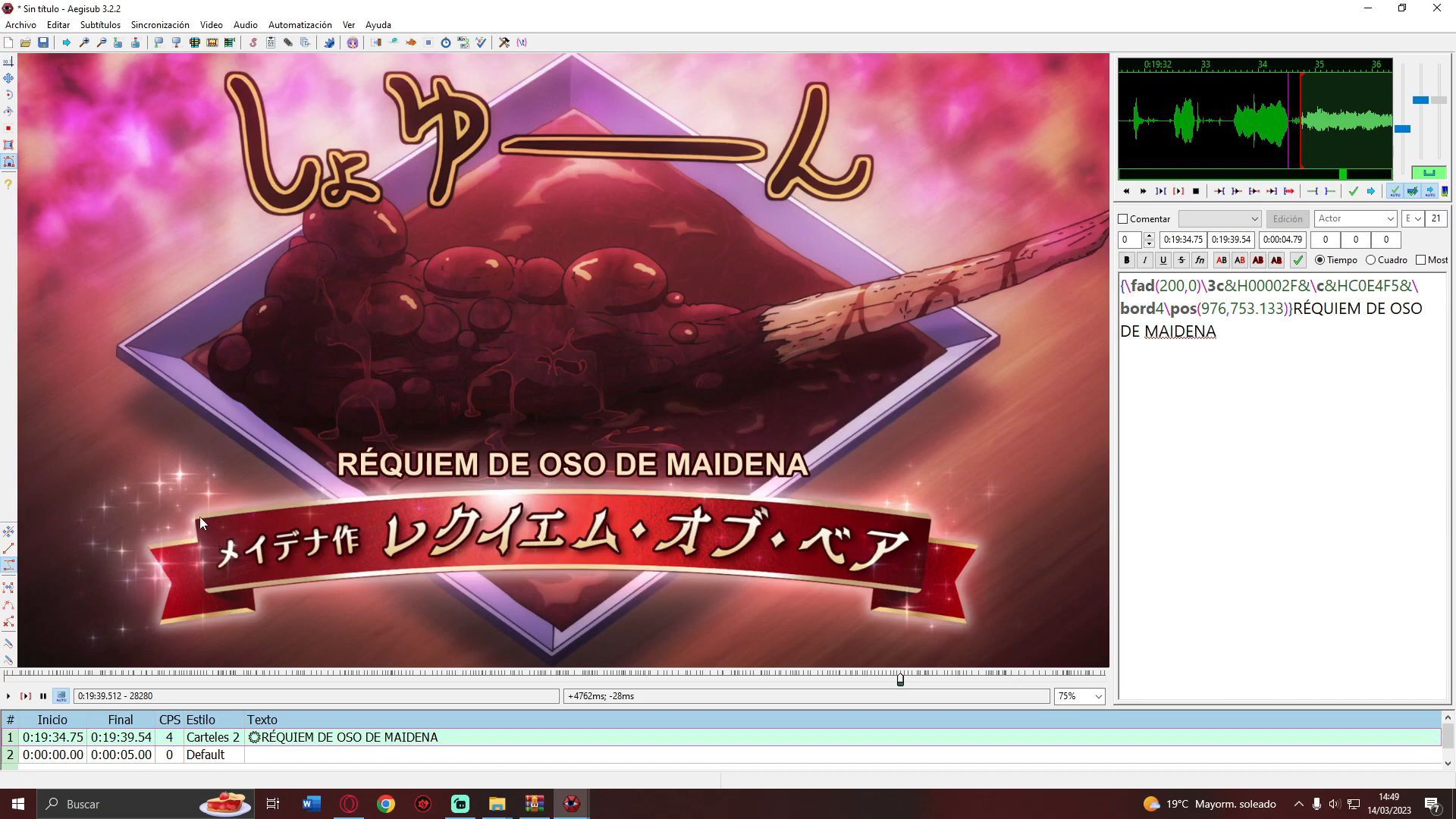Image resolution: width=1456 pixels, height=819 pixels.
Task: Open the Subtítulos menu
Action: pyautogui.click(x=100, y=25)
